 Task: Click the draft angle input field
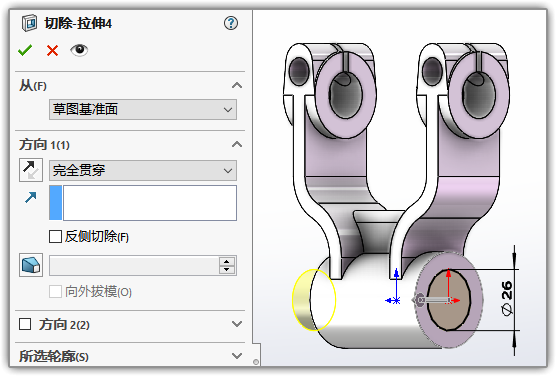[134, 265]
